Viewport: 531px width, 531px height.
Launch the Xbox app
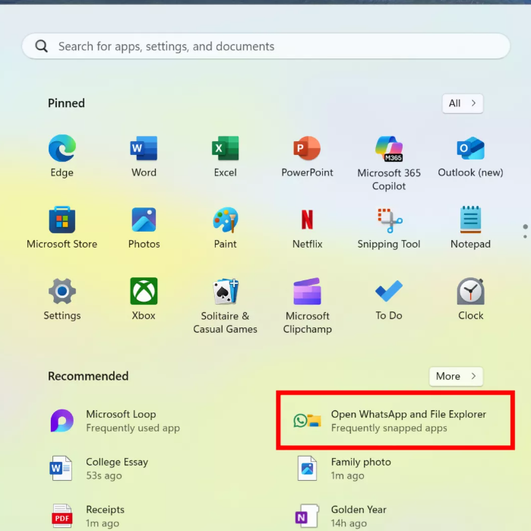144,299
